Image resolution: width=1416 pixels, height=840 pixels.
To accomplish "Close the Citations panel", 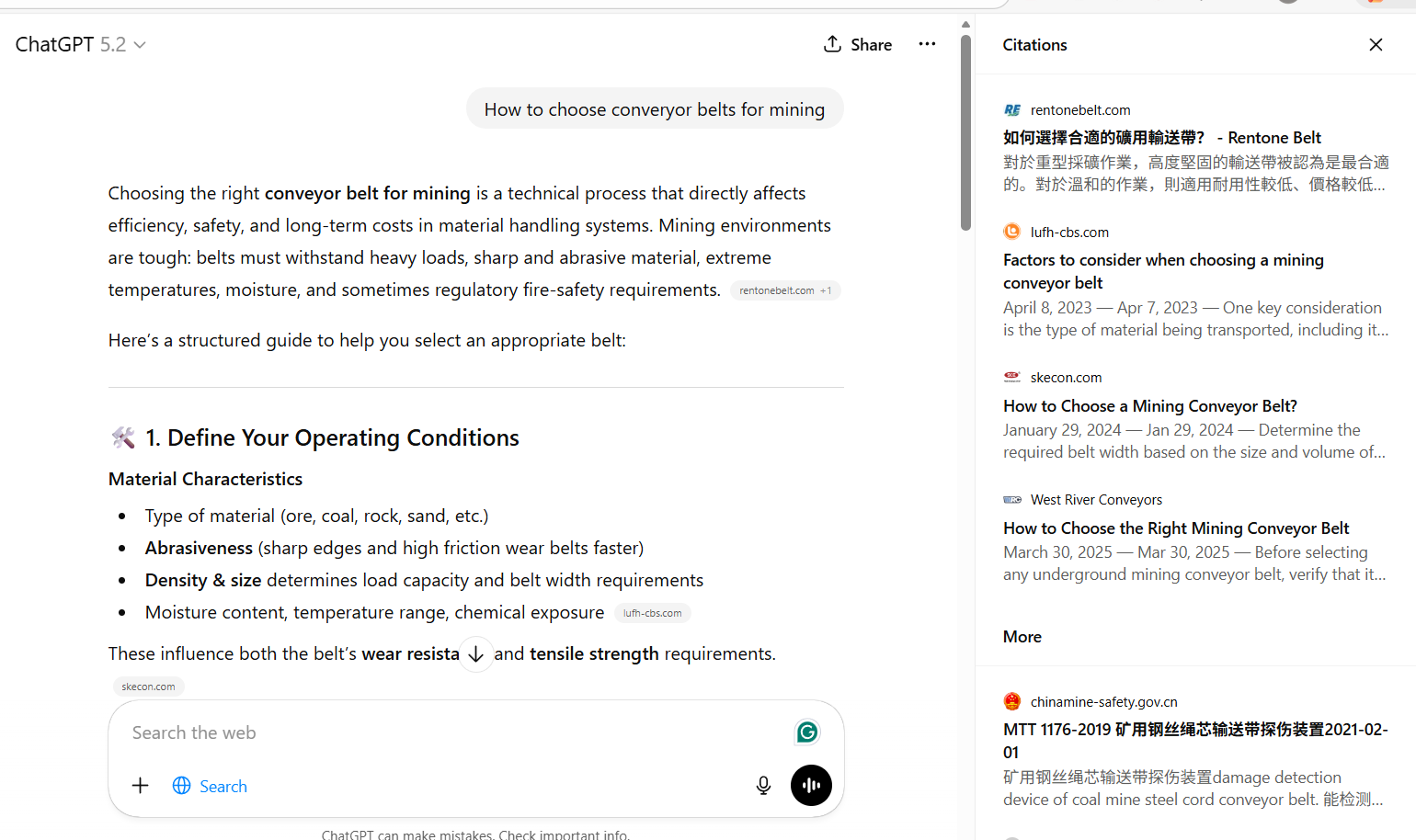I will pyautogui.click(x=1376, y=44).
